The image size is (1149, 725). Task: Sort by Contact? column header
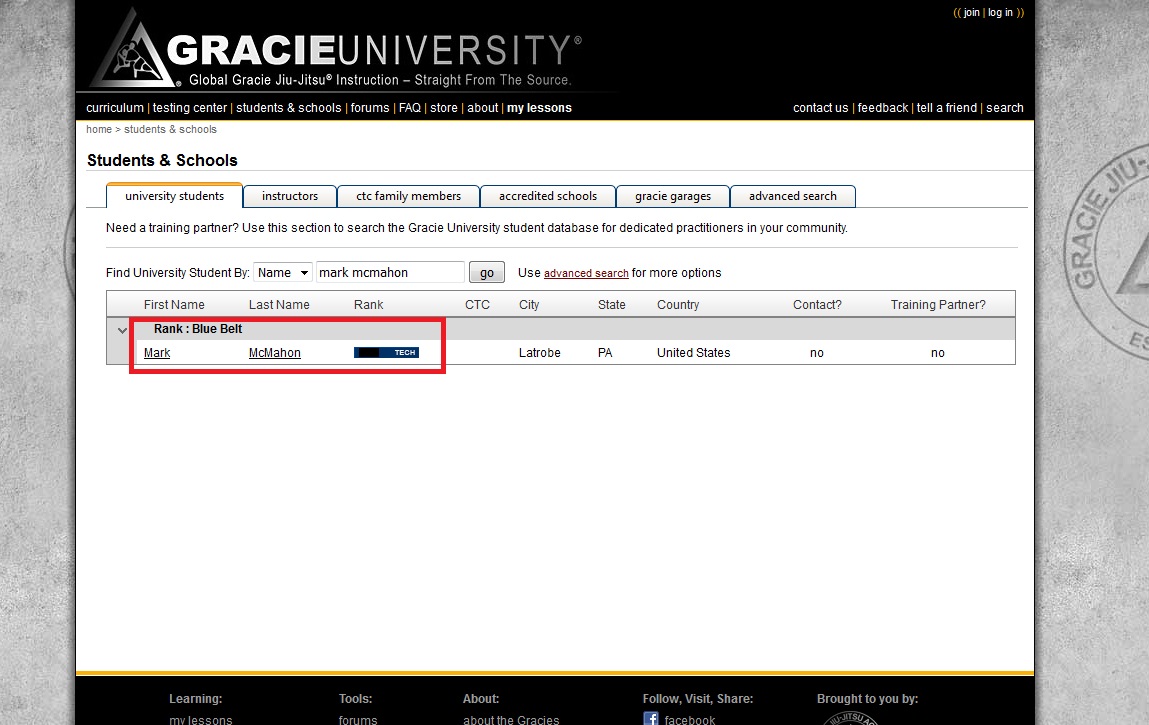point(817,304)
